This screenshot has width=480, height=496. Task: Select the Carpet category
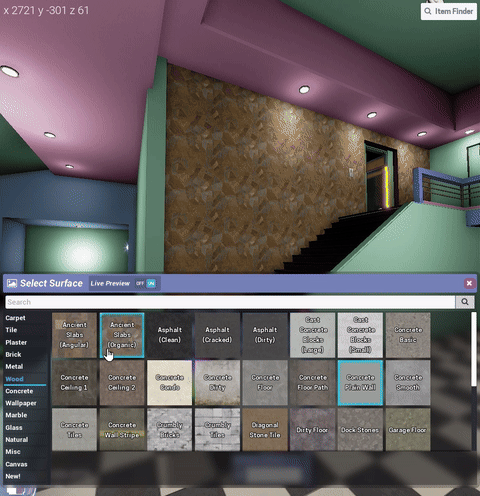pos(15,318)
